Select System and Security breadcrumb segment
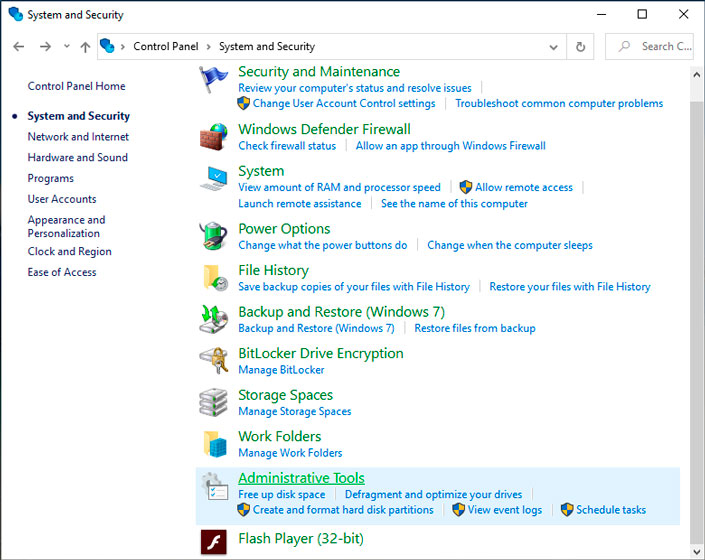 [x=267, y=46]
